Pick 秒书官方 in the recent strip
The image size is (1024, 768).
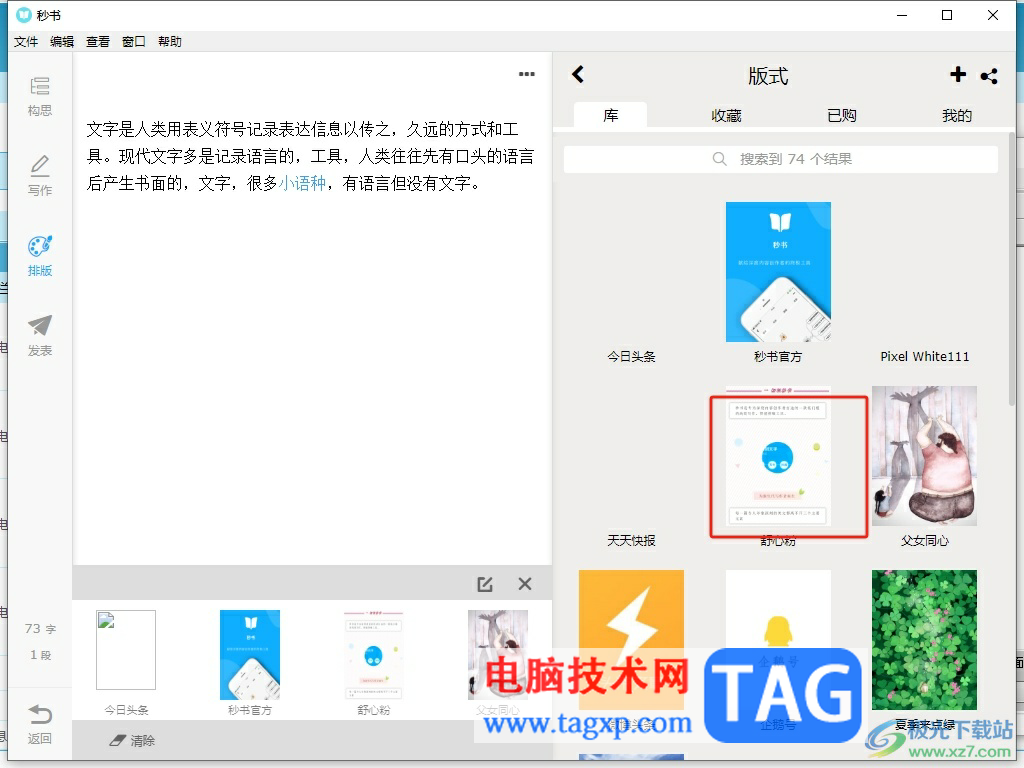coord(249,655)
